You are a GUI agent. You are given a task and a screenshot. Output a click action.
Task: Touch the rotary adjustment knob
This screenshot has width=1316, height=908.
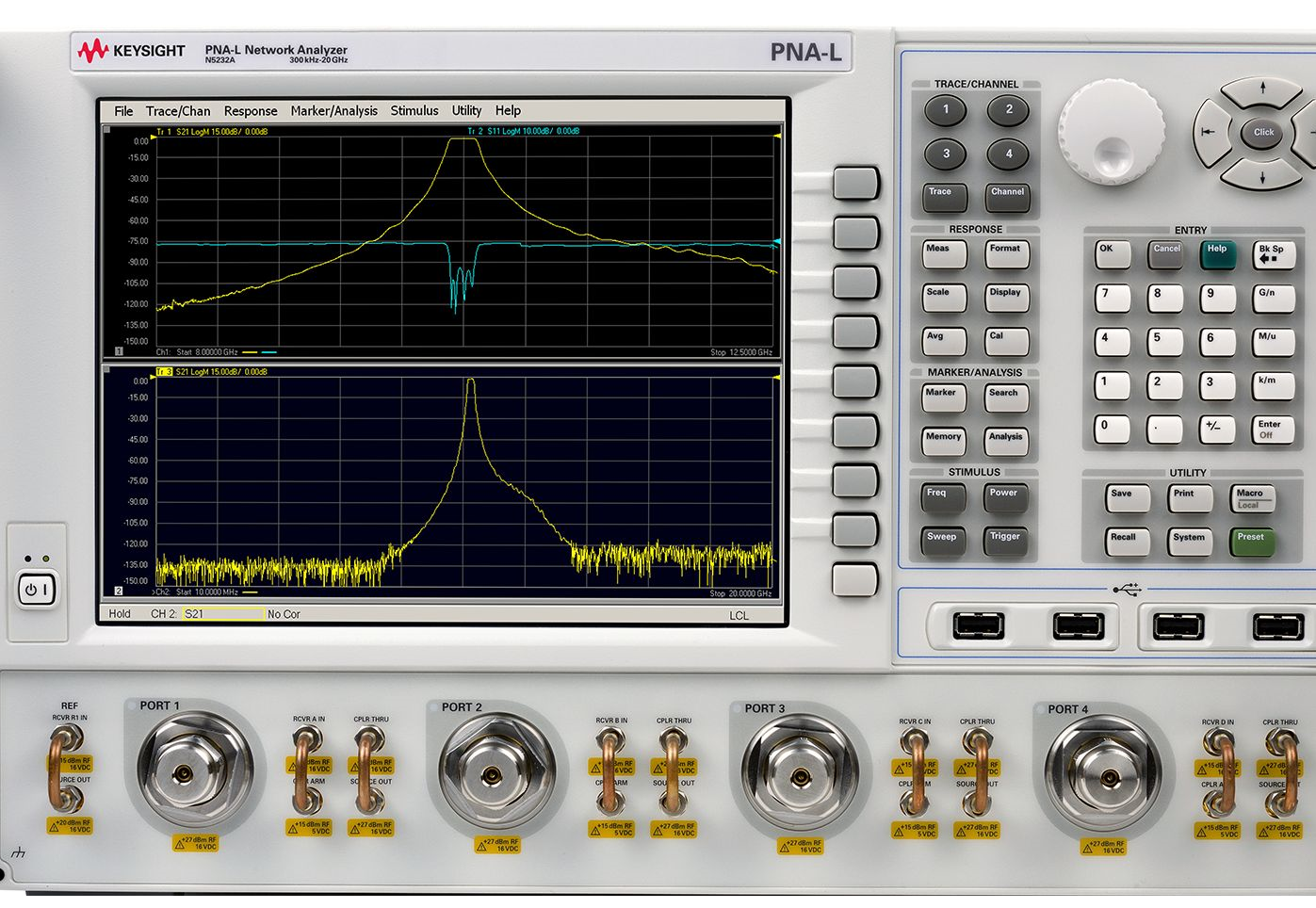coord(1112,132)
